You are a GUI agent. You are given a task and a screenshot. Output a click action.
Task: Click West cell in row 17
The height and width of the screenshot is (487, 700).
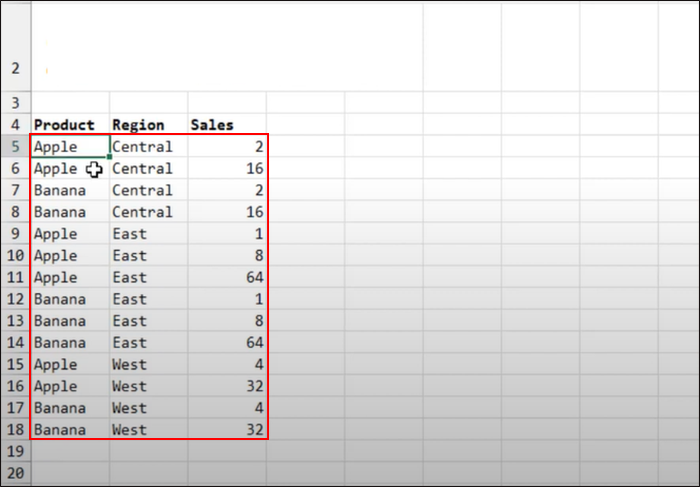pos(130,408)
